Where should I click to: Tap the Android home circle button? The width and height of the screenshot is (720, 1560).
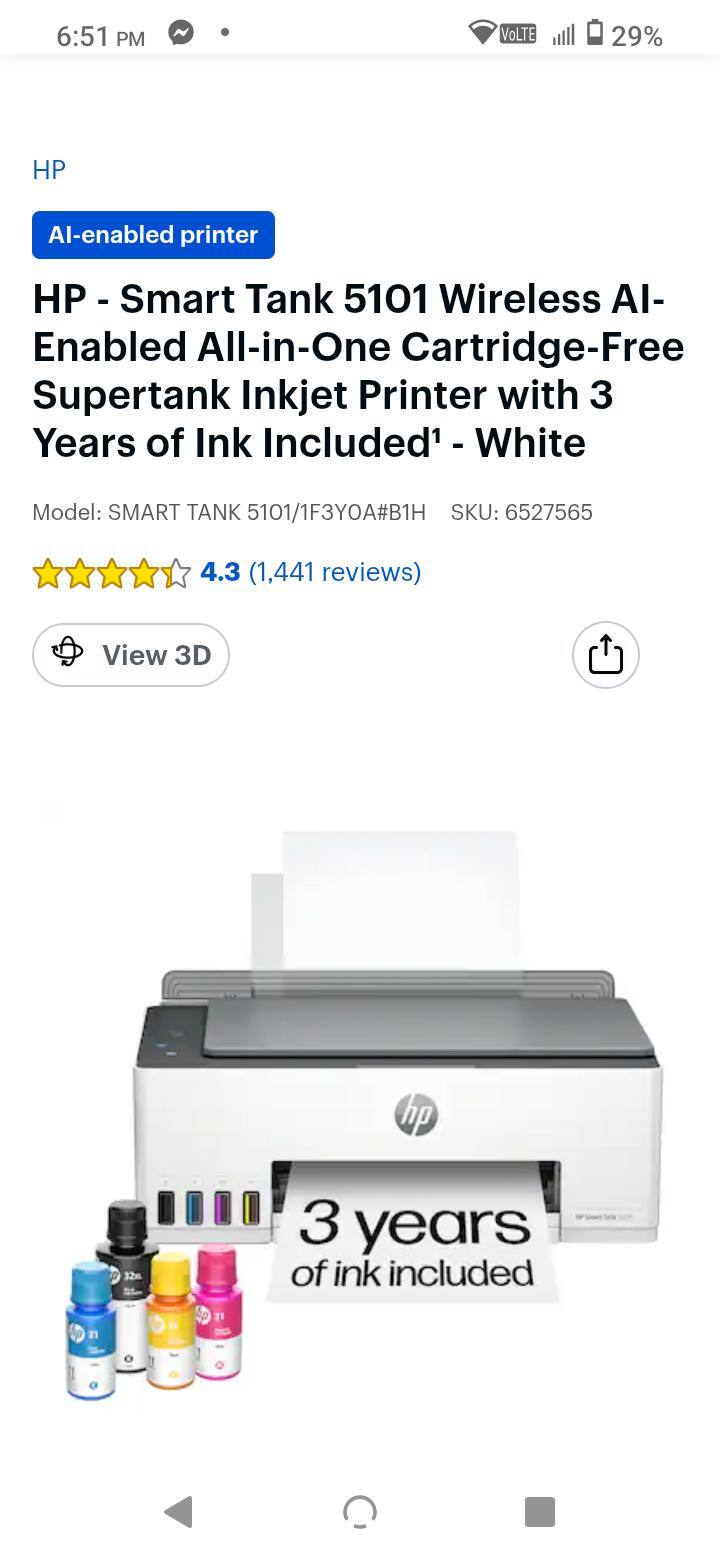click(360, 1511)
